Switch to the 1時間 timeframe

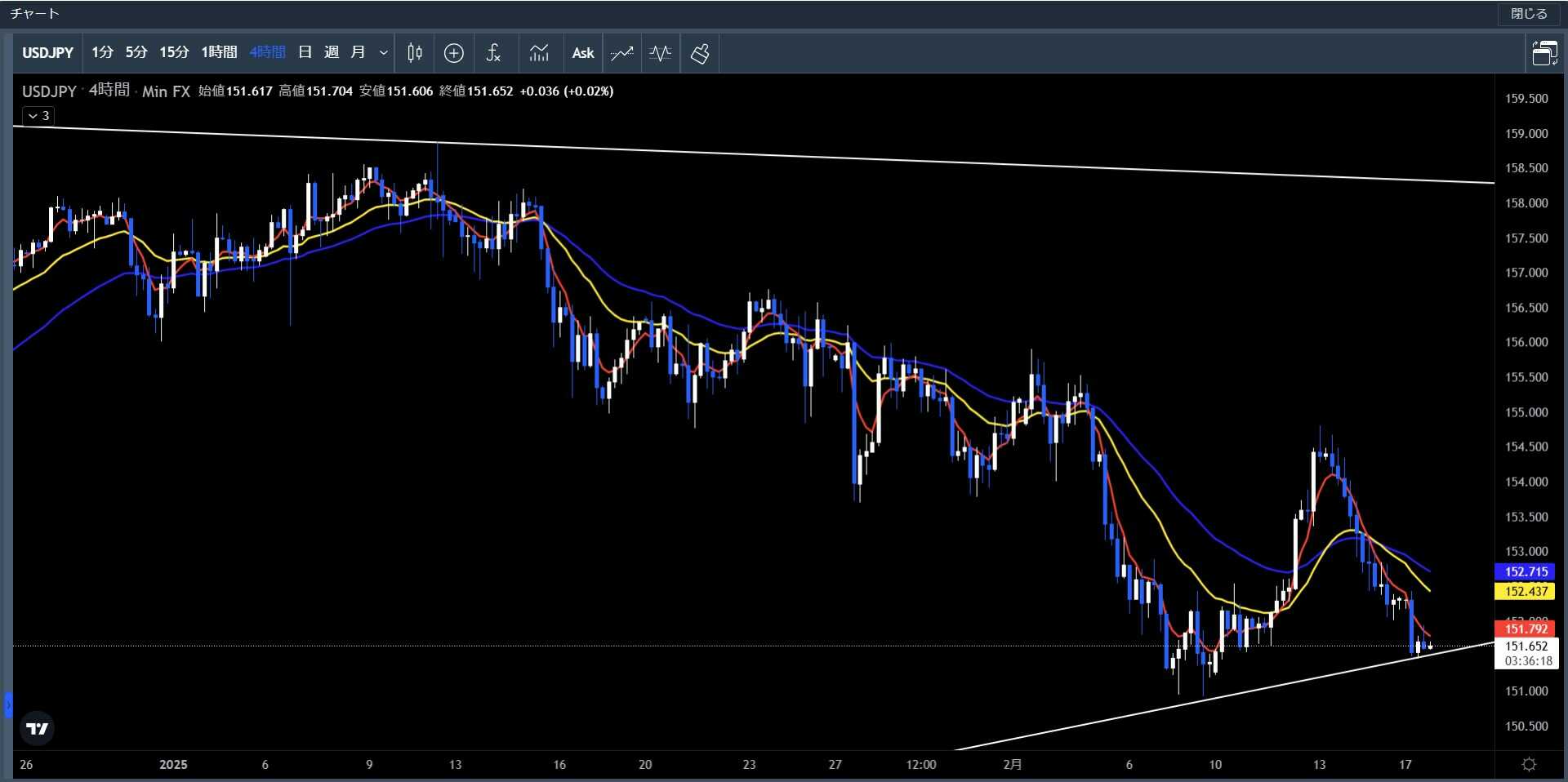219,52
